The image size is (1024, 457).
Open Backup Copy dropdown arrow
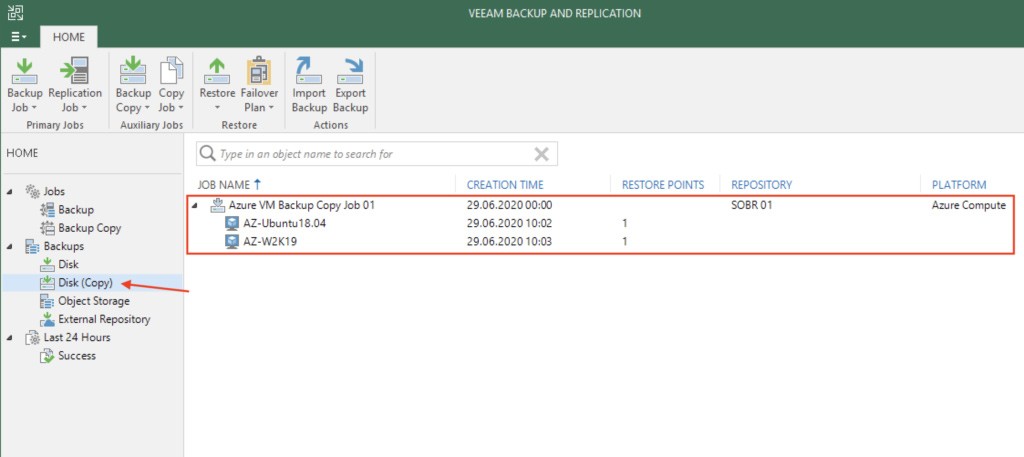pyautogui.click(x=148, y=108)
